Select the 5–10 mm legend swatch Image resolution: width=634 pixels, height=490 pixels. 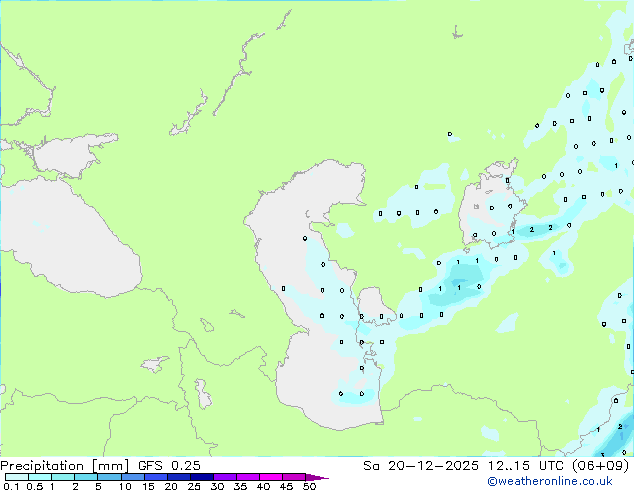[109, 477]
